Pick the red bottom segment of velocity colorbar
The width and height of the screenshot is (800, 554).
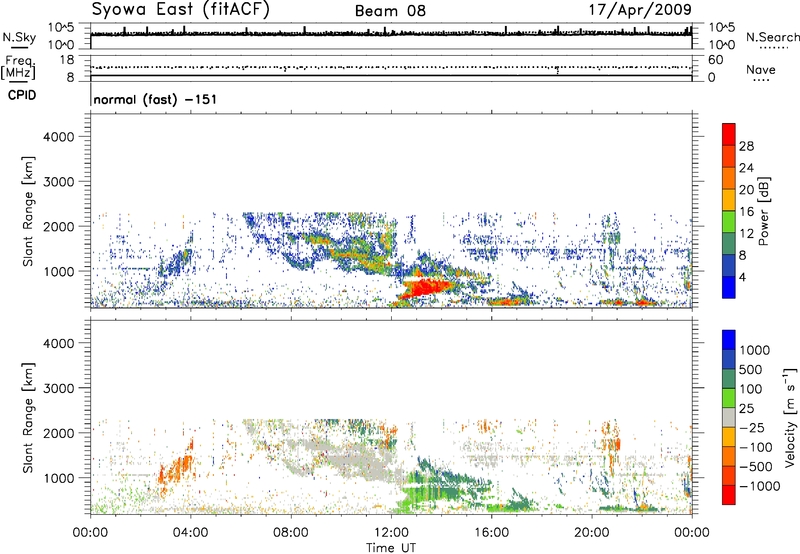729,495
